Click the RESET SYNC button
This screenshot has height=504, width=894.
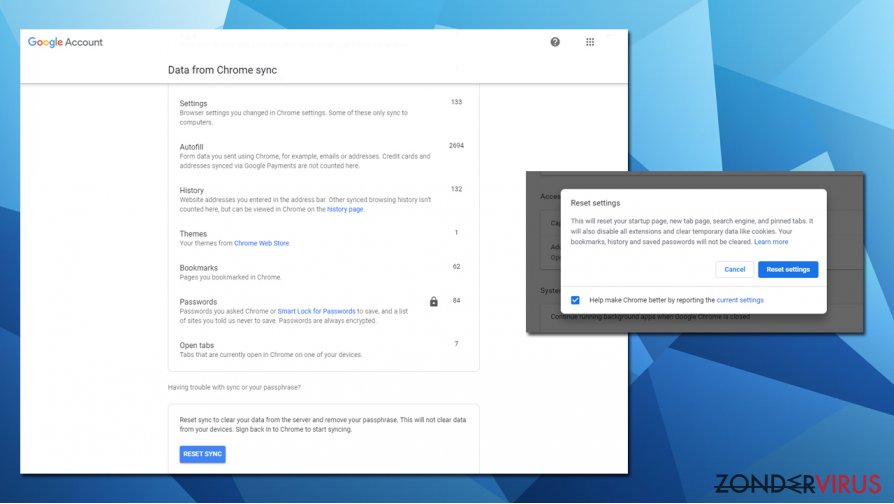(x=202, y=454)
